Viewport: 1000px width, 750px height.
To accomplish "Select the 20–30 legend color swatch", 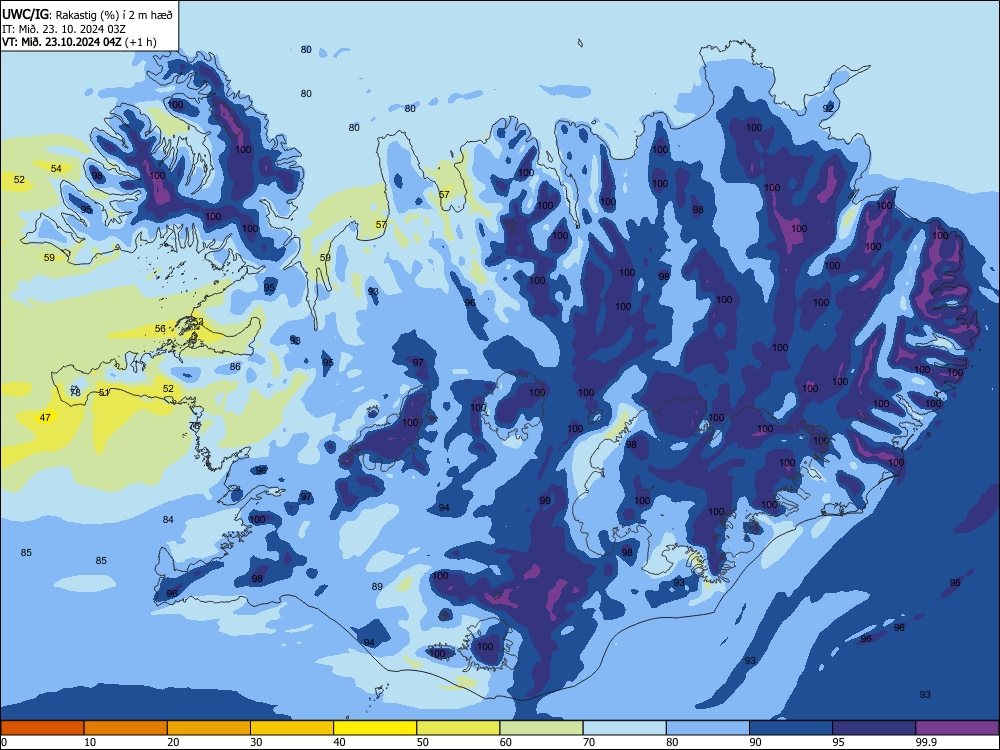I will [209, 728].
